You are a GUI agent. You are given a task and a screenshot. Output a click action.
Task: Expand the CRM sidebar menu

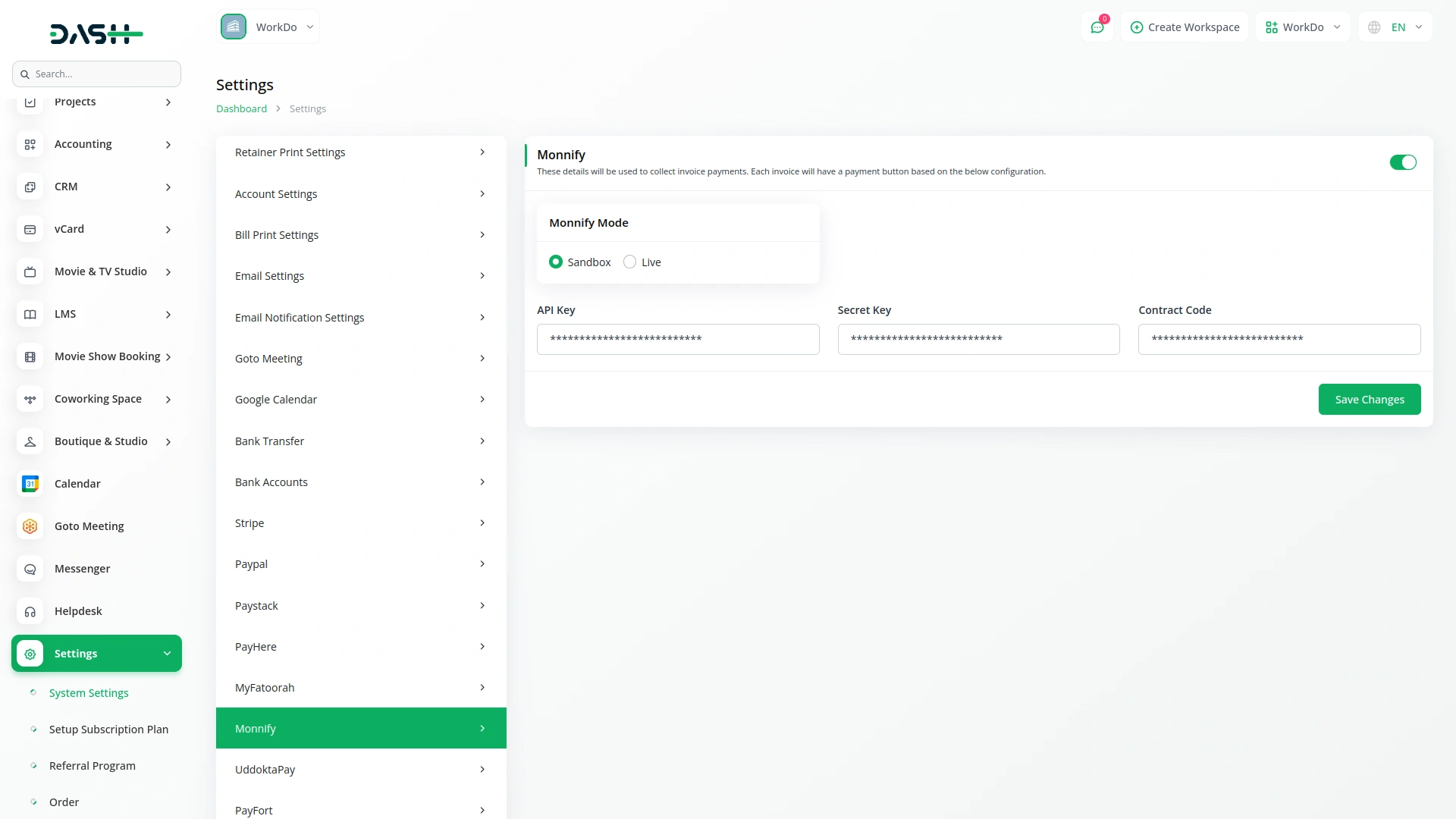(x=96, y=187)
